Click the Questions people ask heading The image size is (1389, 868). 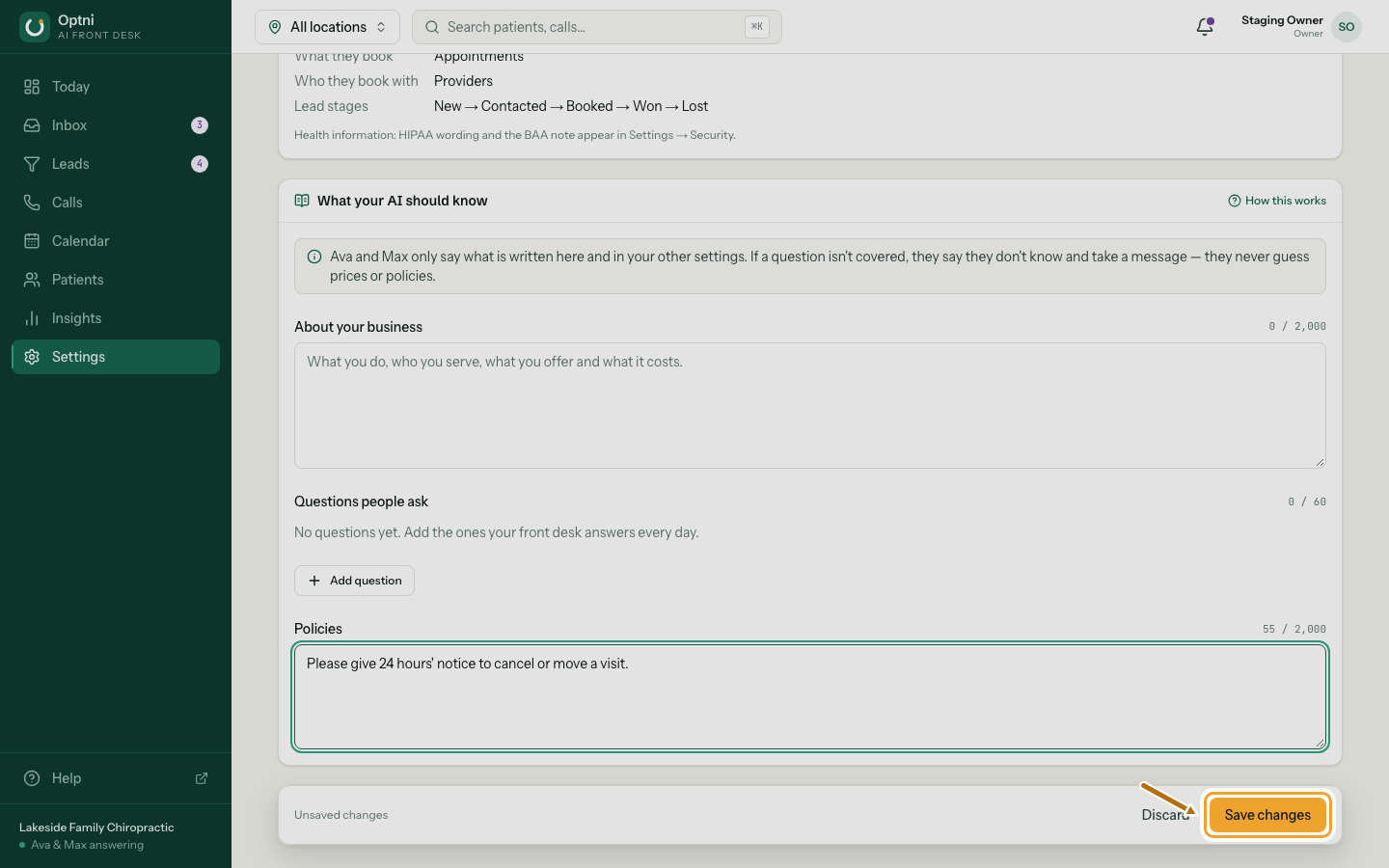coord(361,502)
